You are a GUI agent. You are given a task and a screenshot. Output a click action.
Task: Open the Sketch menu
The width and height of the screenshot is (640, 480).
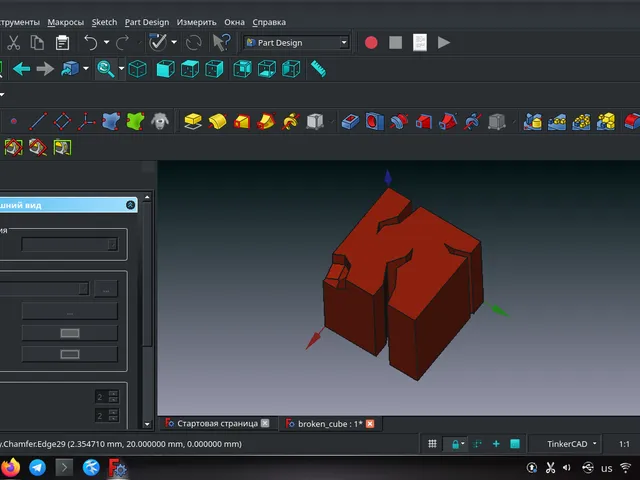pyautogui.click(x=104, y=22)
